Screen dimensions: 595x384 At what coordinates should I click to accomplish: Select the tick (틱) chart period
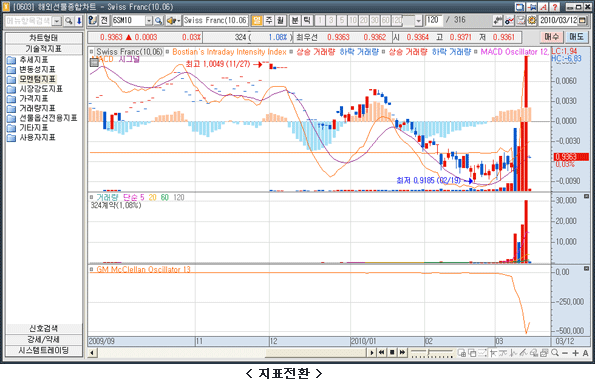click(x=307, y=20)
